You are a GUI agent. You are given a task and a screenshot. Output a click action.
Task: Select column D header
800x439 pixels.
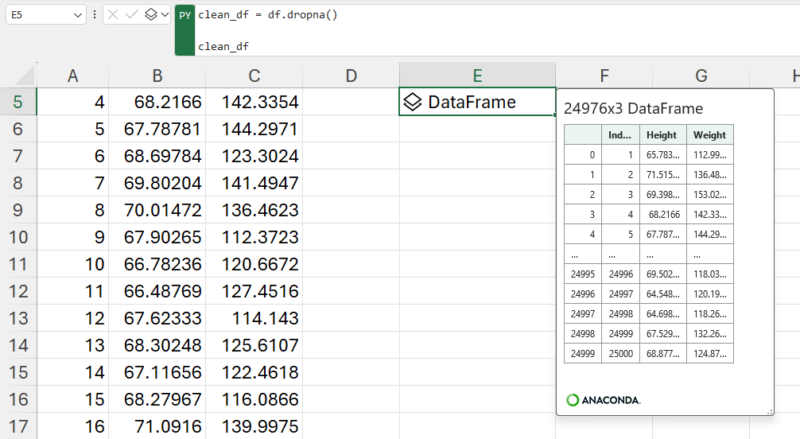pos(351,75)
